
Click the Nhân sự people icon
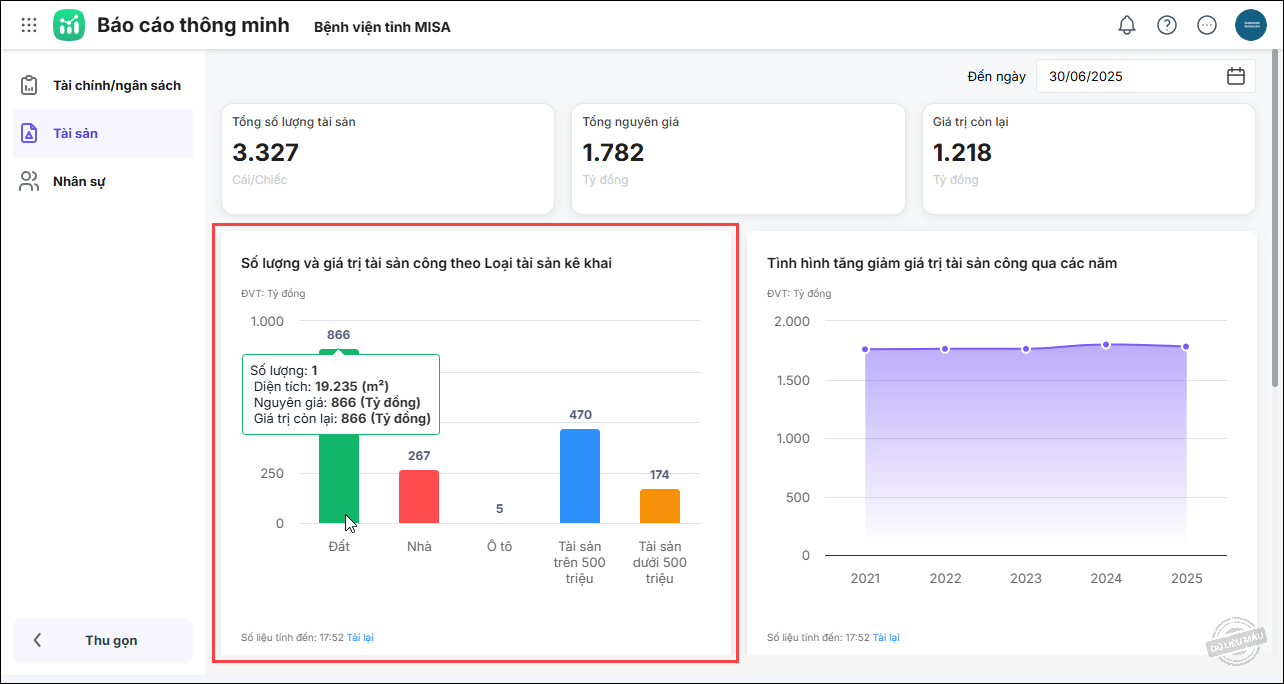(29, 181)
